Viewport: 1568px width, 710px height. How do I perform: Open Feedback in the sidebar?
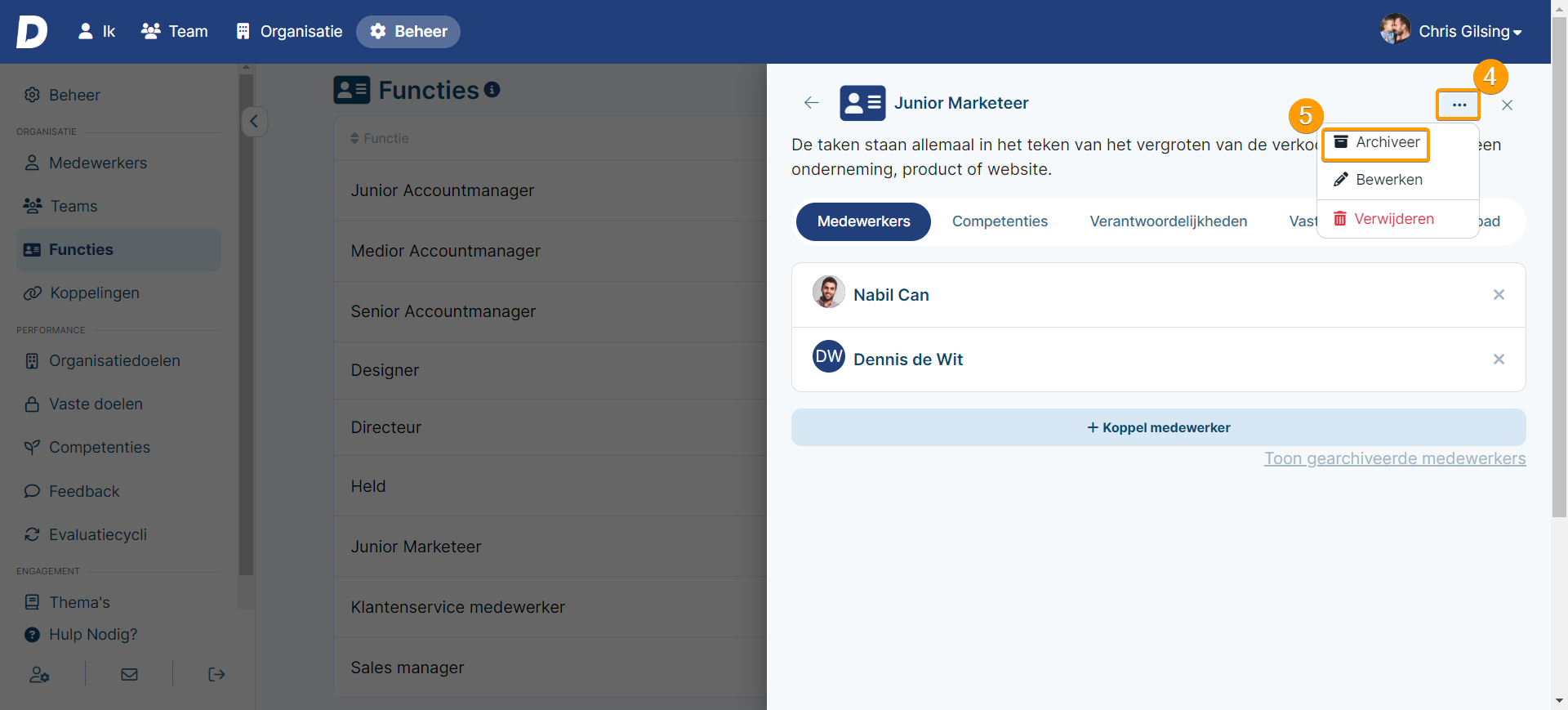point(72,491)
